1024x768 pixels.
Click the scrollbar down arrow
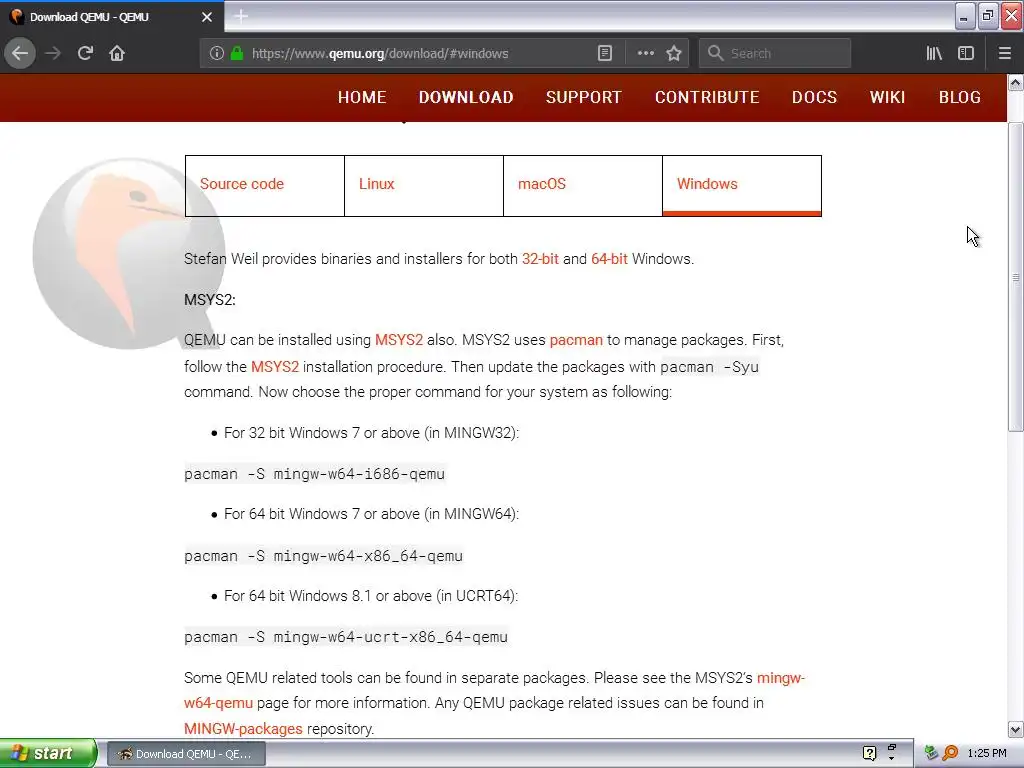(1016, 729)
